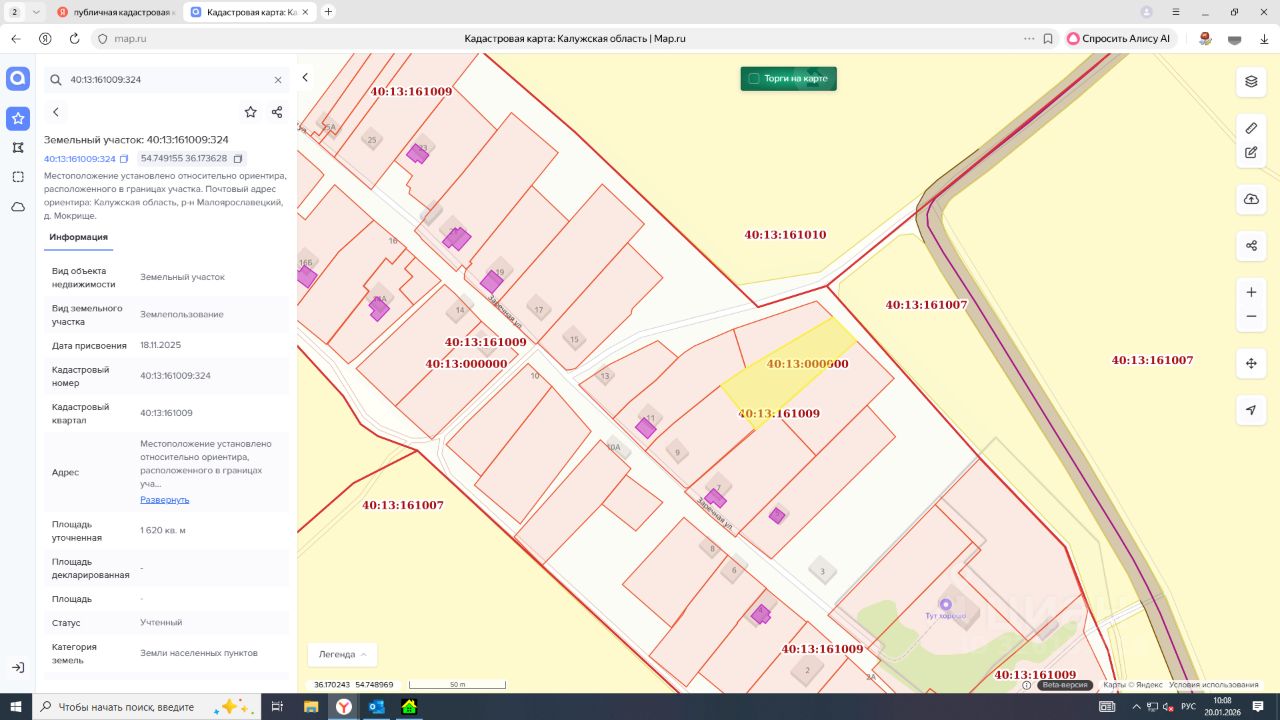Reload the current page
The width and height of the screenshot is (1280, 720).
pyautogui.click(x=74, y=39)
